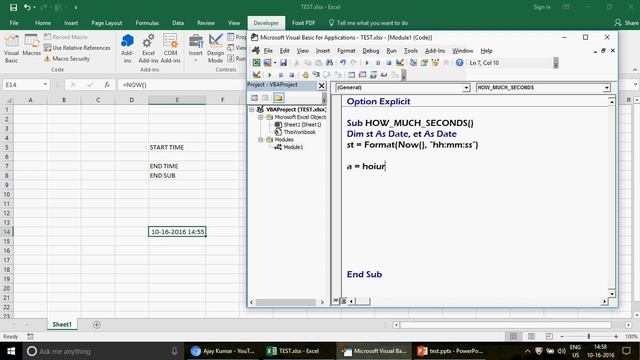Open dropdown arrow beside Insert UserForm icon
This screenshot has width=640, height=360.
click(x=275, y=63)
